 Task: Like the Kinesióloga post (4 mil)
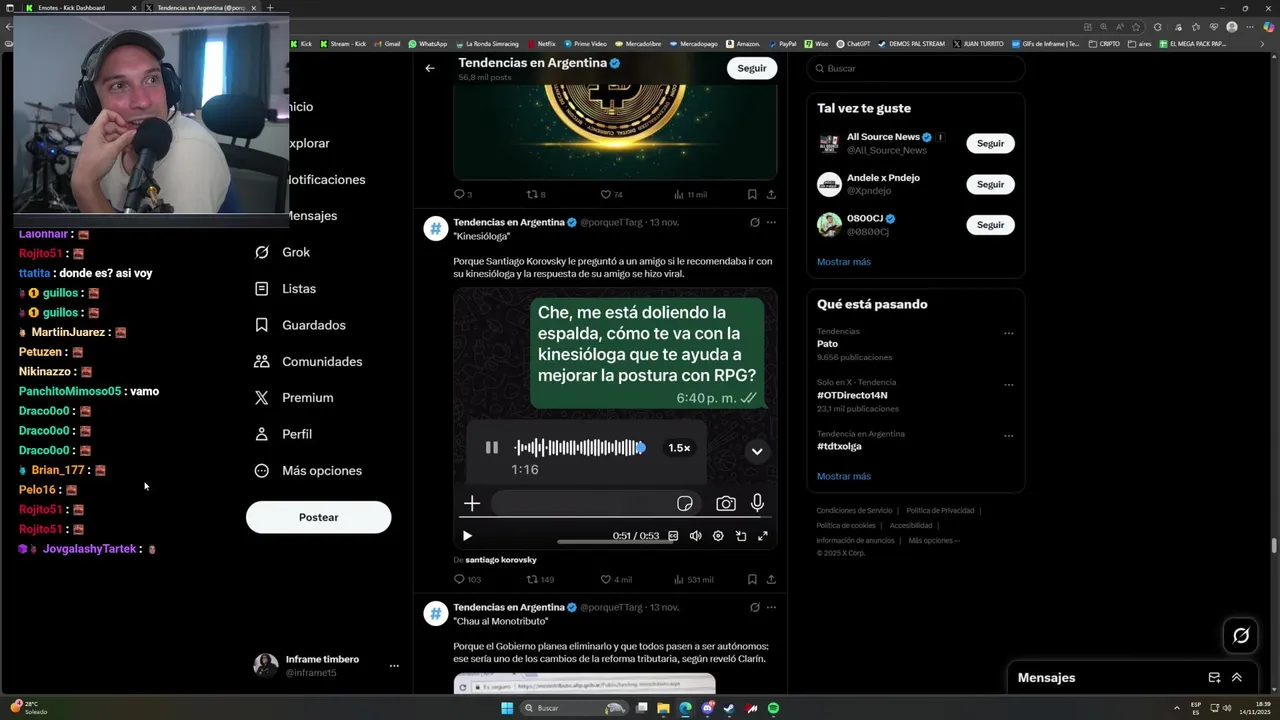coord(615,579)
